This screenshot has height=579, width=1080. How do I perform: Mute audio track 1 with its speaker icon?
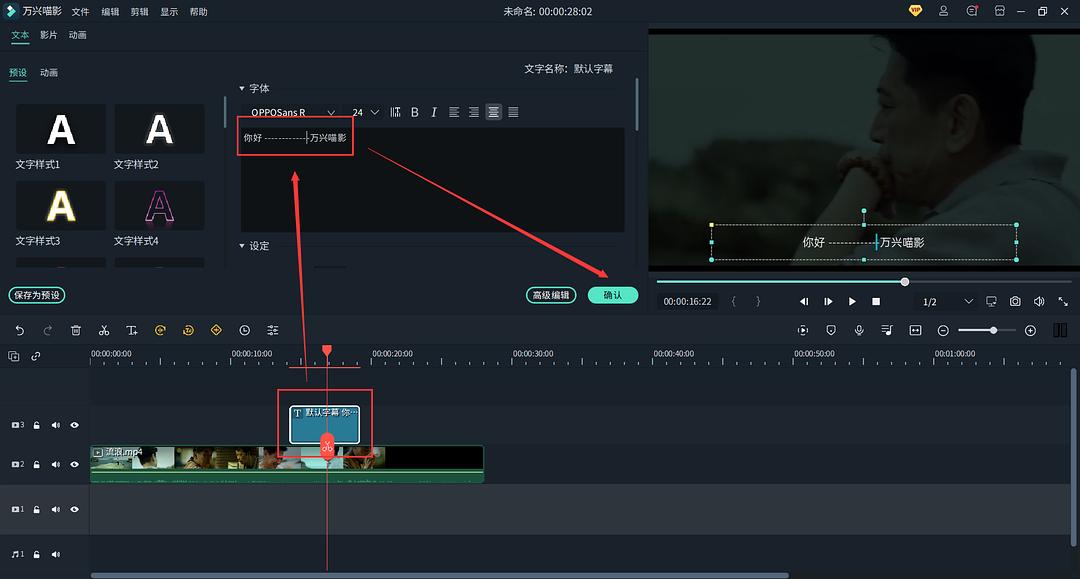(56, 554)
